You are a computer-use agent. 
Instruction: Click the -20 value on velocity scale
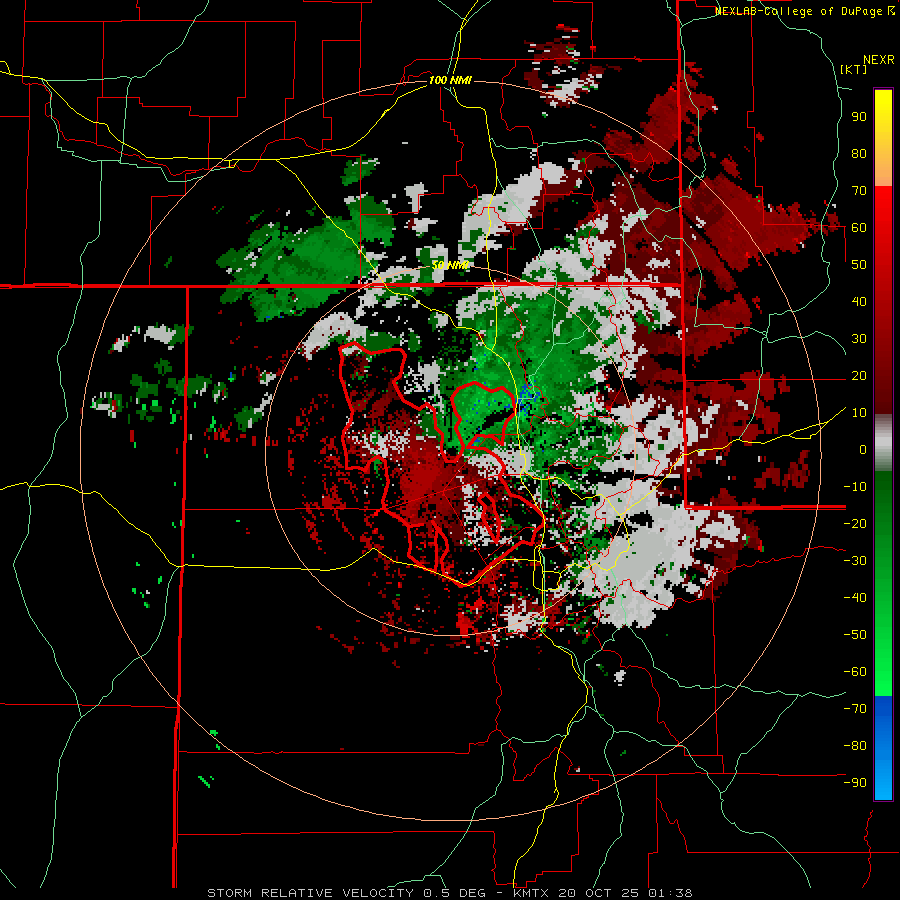tap(855, 523)
